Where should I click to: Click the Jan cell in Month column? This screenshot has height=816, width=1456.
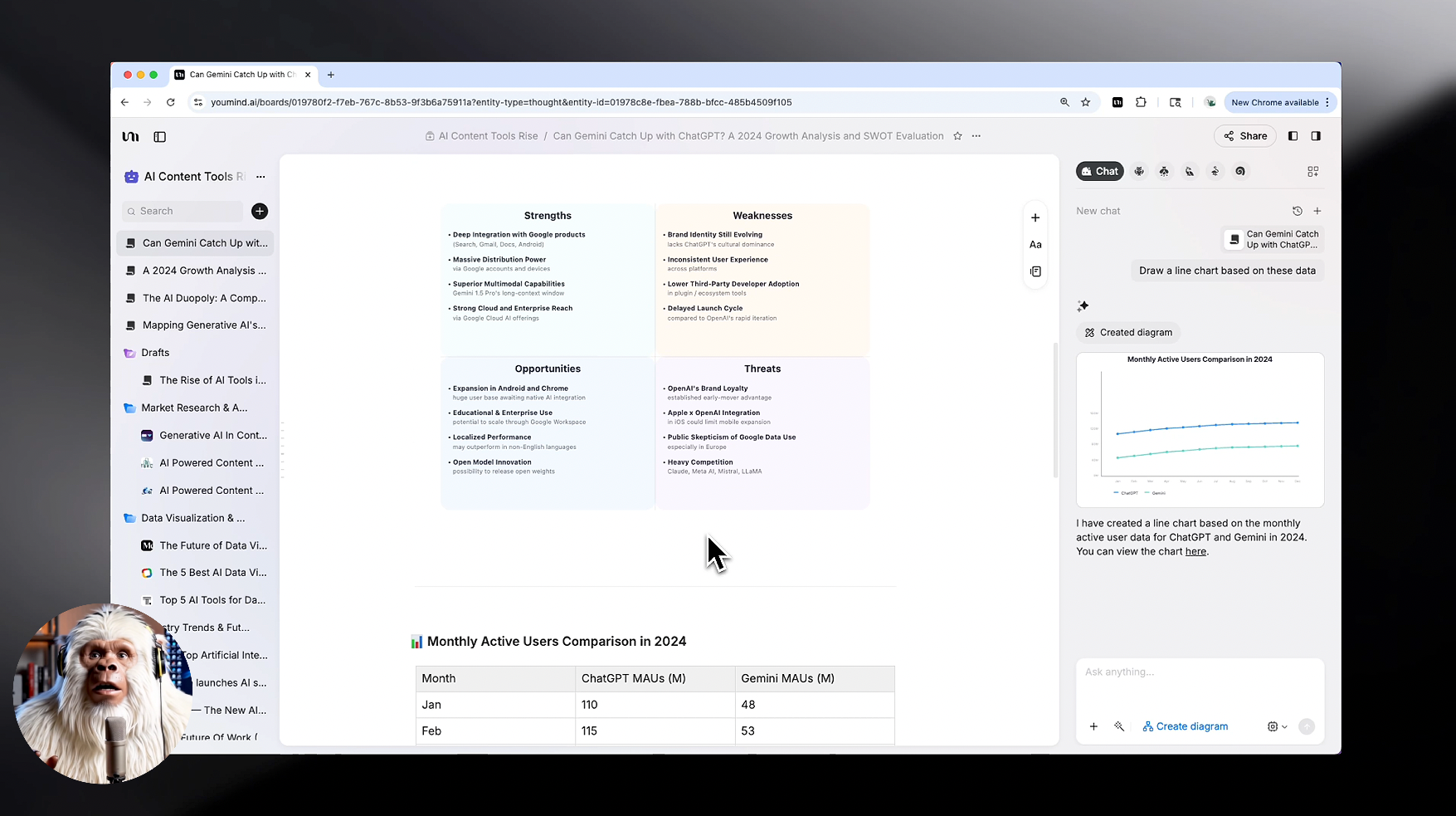pos(495,705)
